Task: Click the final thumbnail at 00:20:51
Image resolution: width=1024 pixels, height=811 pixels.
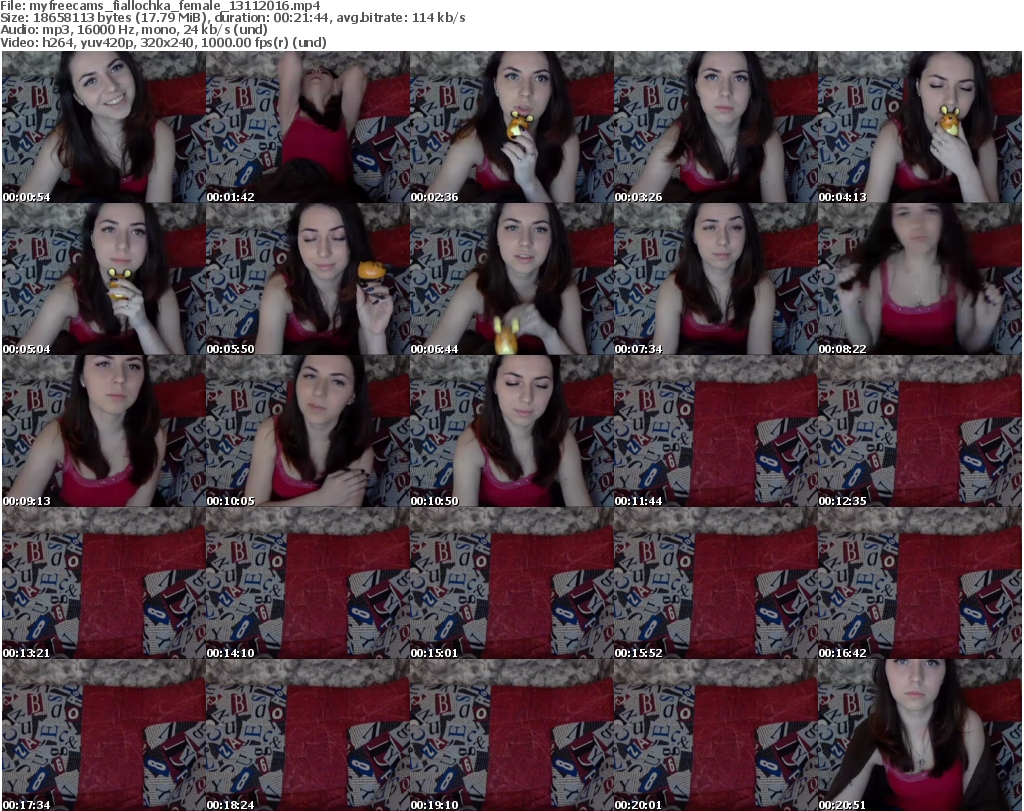Action: pos(919,735)
